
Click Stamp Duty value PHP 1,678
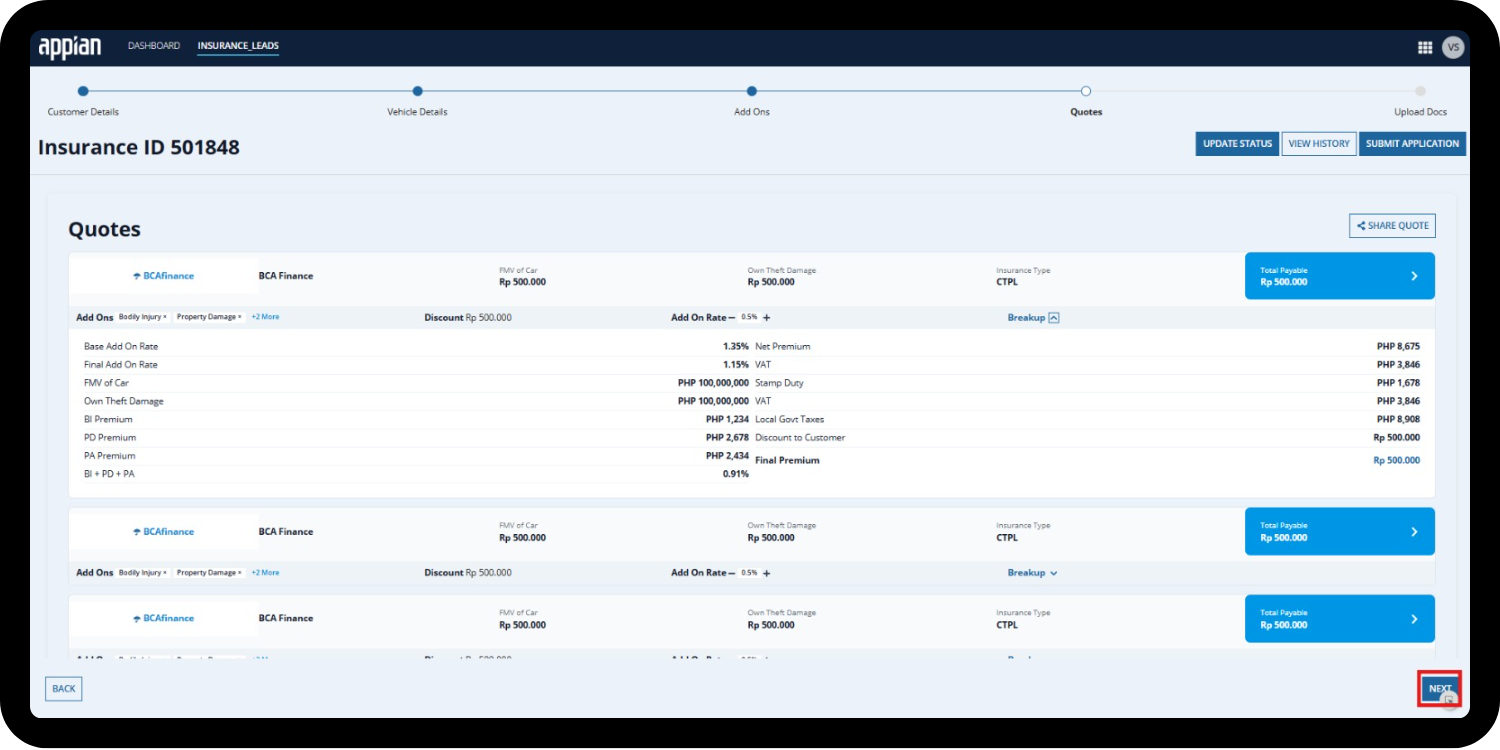point(1398,383)
